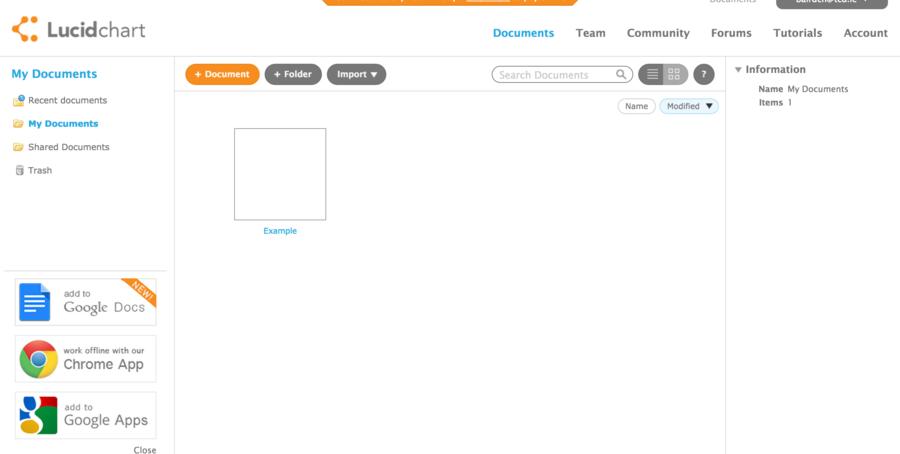Click the Chrome App offline banner
Screen dimensions: 900x454
pos(86,359)
